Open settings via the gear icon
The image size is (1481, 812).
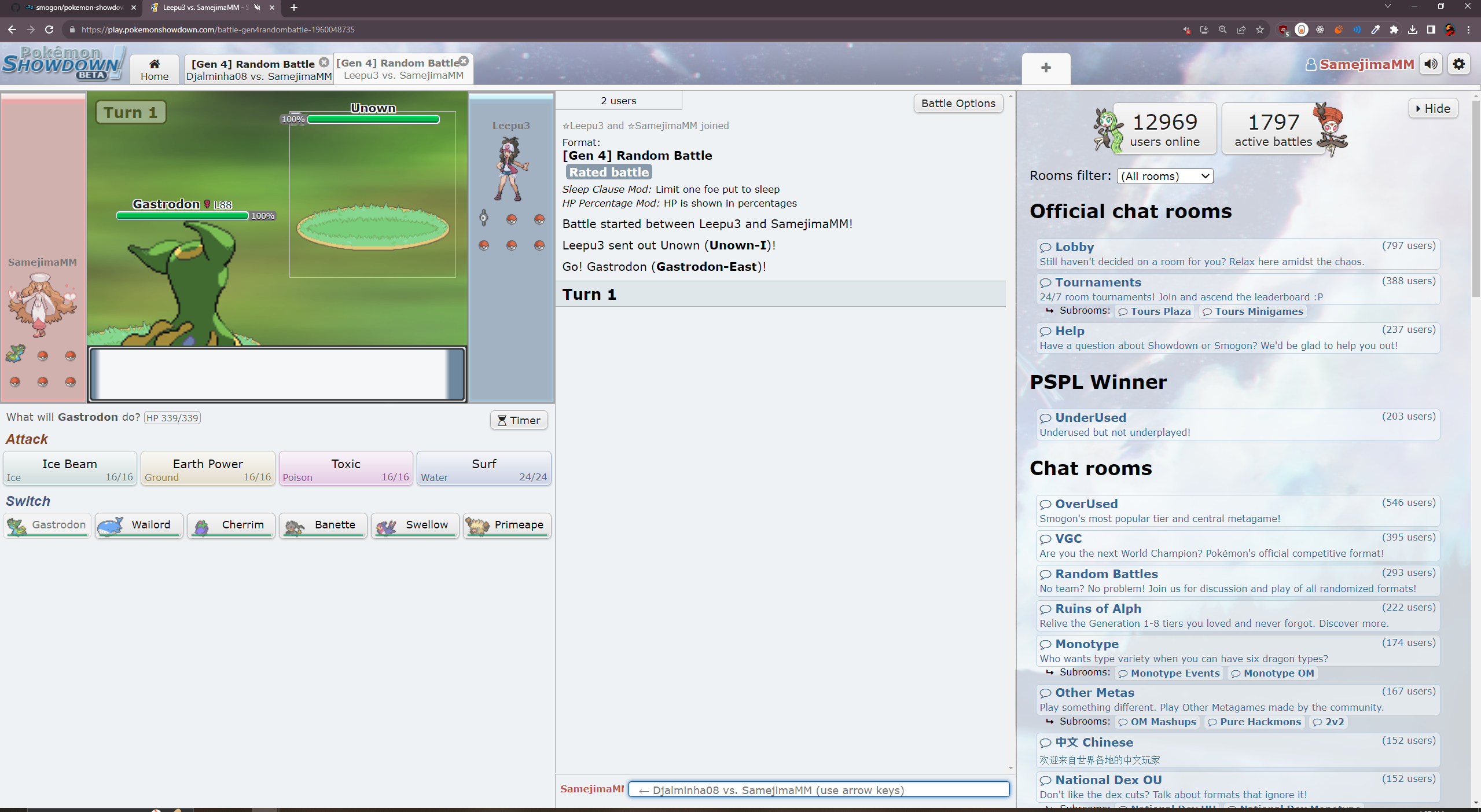click(1459, 64)
